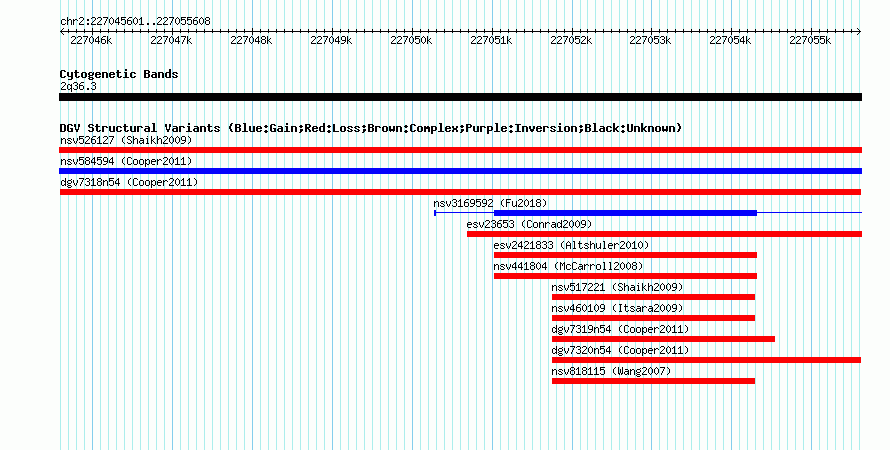Open the nsv3169592 (Fu2018) variant label
Screen dimensions: 890x450
tap(490, 203)
